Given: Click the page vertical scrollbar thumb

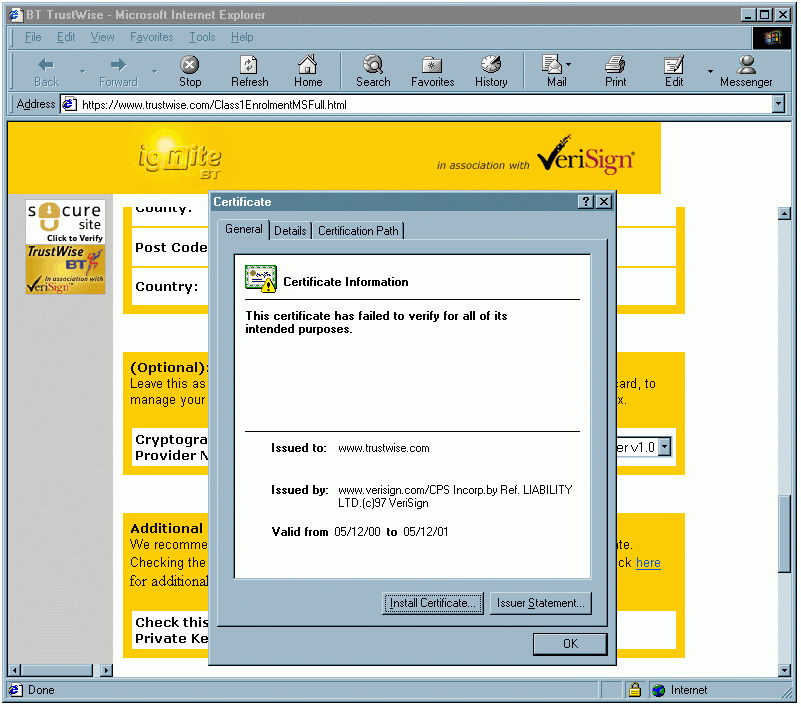Looking at the screenshot, I should pos(785,534).
